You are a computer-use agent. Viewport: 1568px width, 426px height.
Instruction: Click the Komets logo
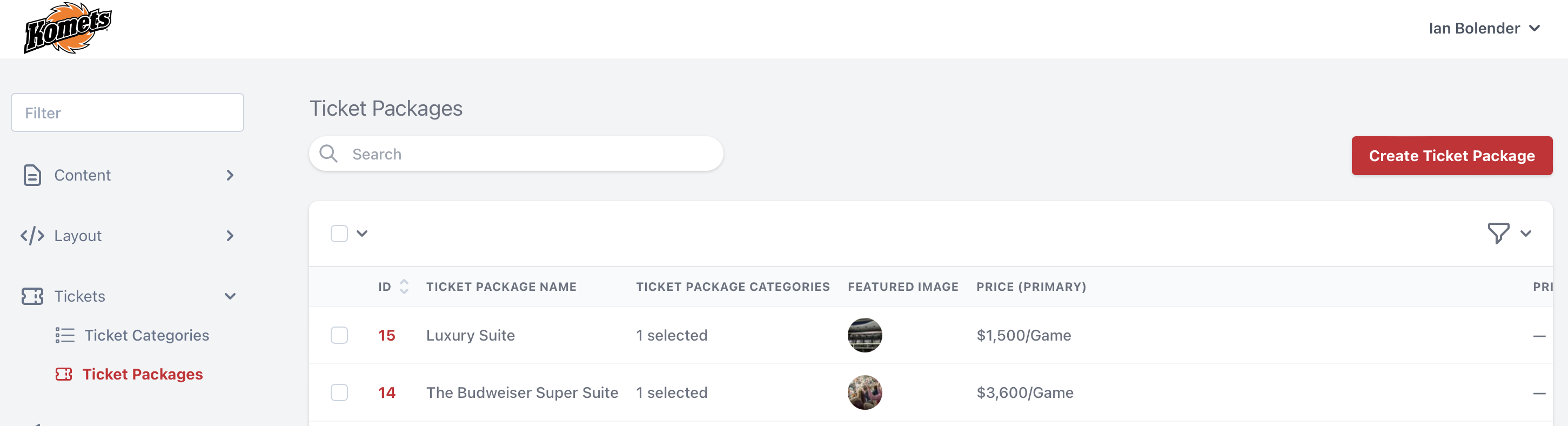point(68,28)
